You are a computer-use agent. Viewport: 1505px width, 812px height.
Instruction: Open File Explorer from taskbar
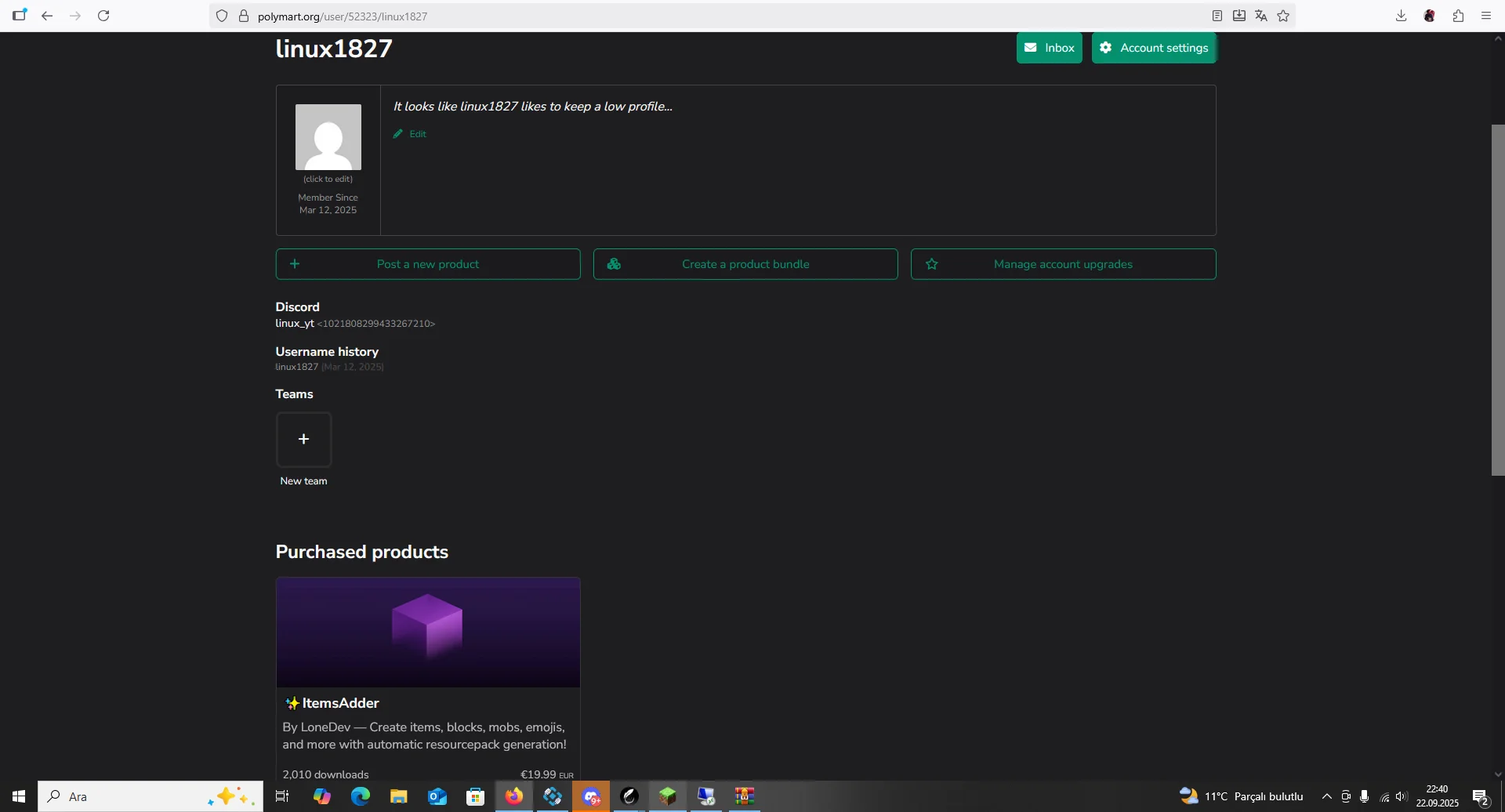399,796
